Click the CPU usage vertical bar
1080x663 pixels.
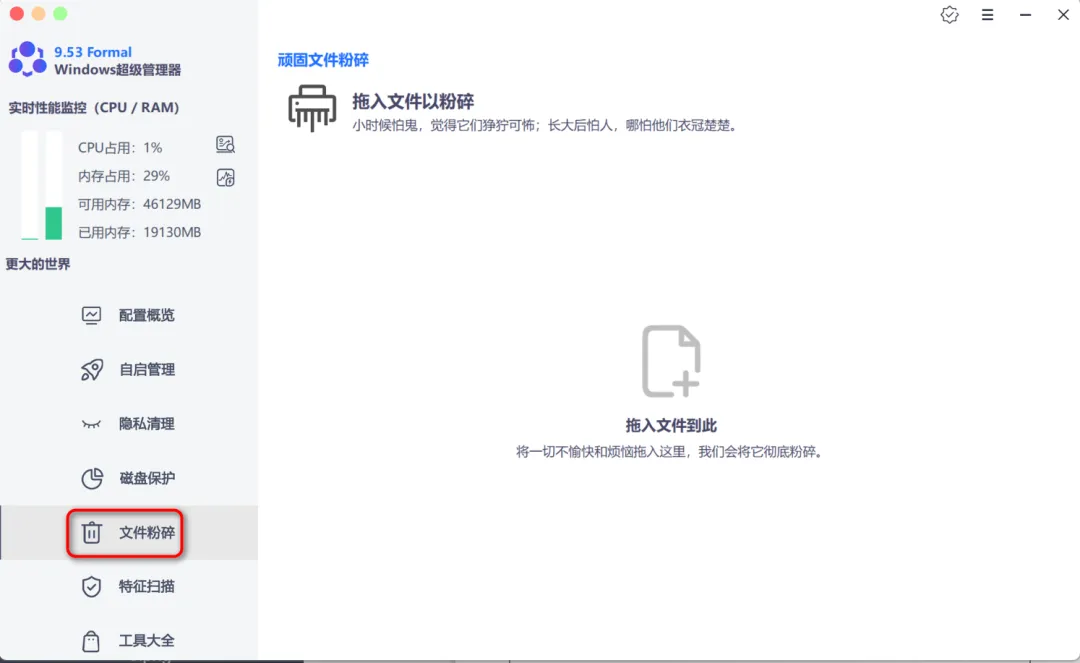pos(30,185)
